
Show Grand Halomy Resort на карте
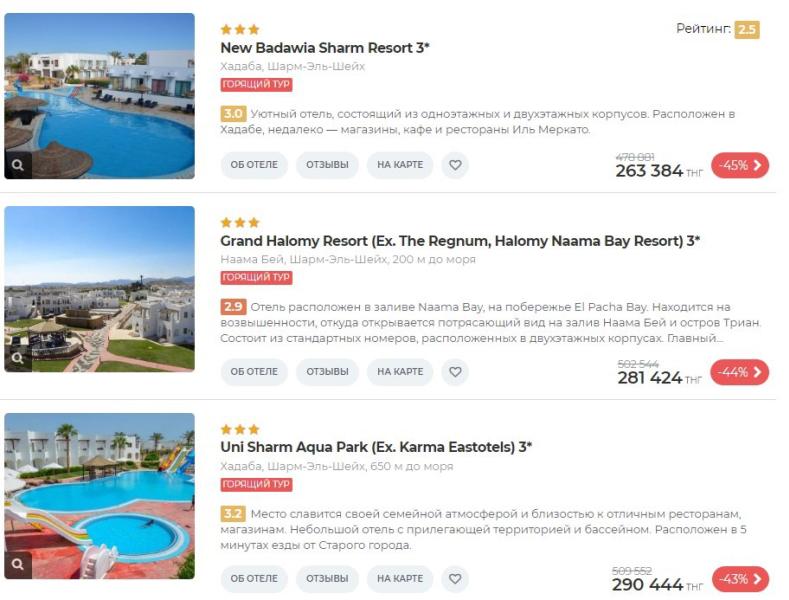pyautogui.click(x=400, y=372)
